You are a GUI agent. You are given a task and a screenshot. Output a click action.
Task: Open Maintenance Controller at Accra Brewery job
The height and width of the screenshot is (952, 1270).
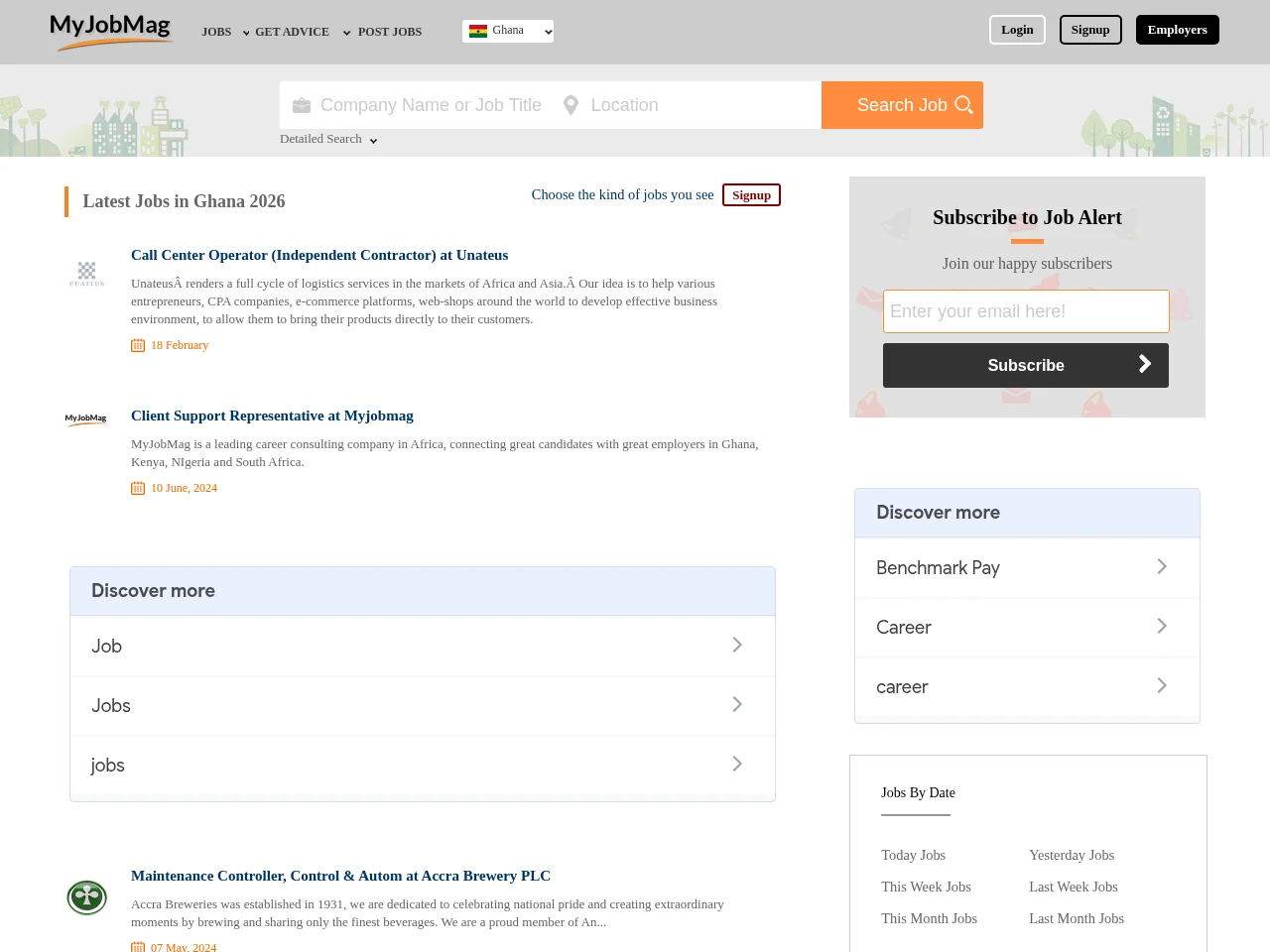click(340, 876)
